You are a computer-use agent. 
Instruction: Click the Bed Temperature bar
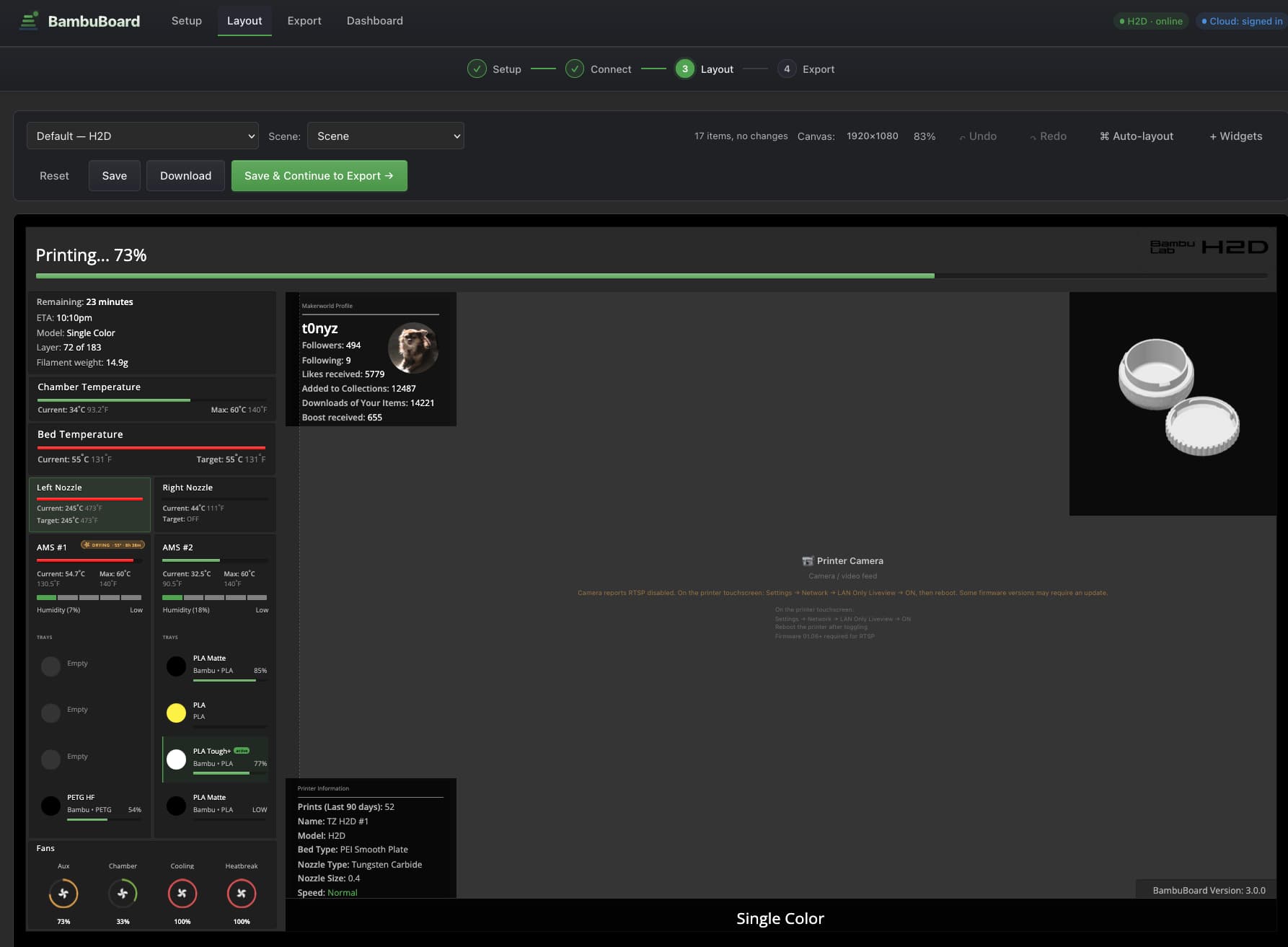coord(151,448)
